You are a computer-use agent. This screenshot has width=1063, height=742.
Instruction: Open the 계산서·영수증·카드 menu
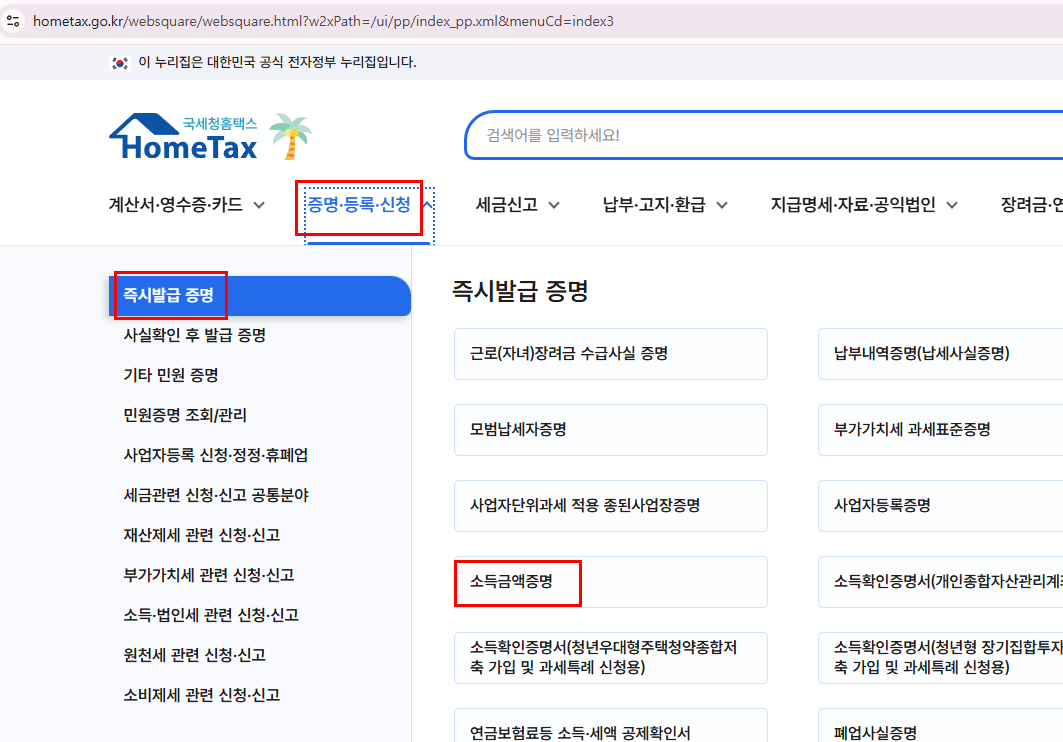click(x=176, y=205)
